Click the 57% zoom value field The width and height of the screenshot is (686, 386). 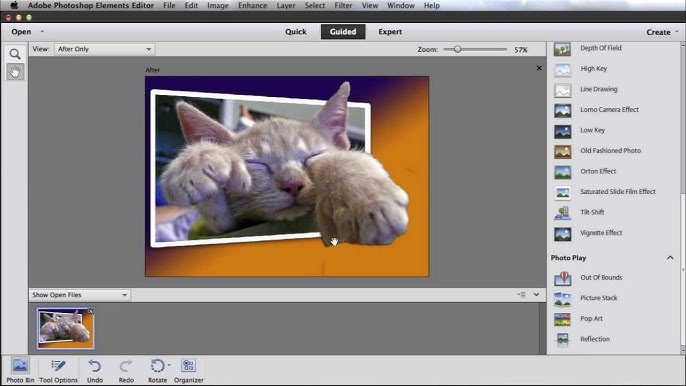point(521,49)
